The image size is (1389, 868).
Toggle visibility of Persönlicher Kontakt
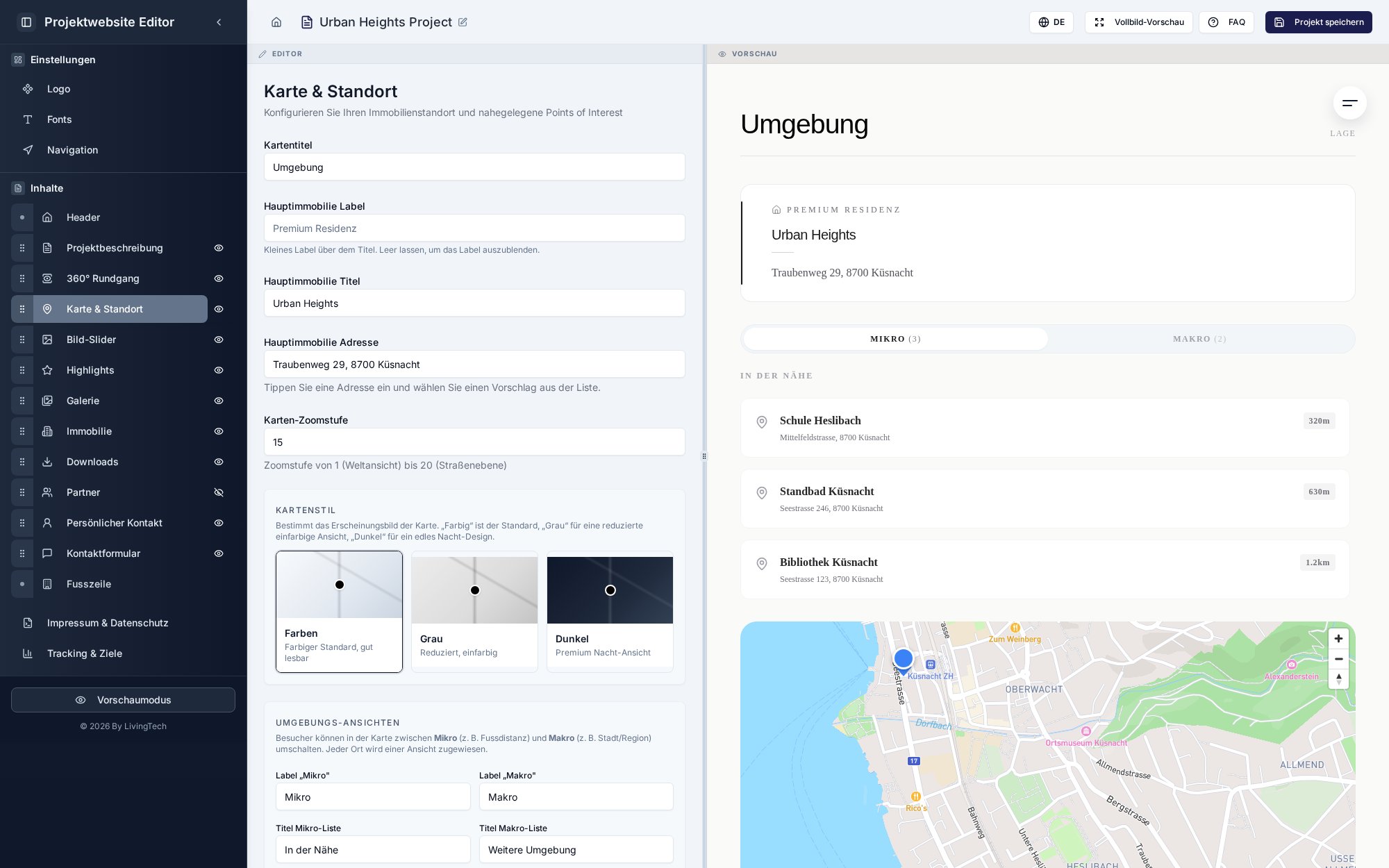coord(219,523)
